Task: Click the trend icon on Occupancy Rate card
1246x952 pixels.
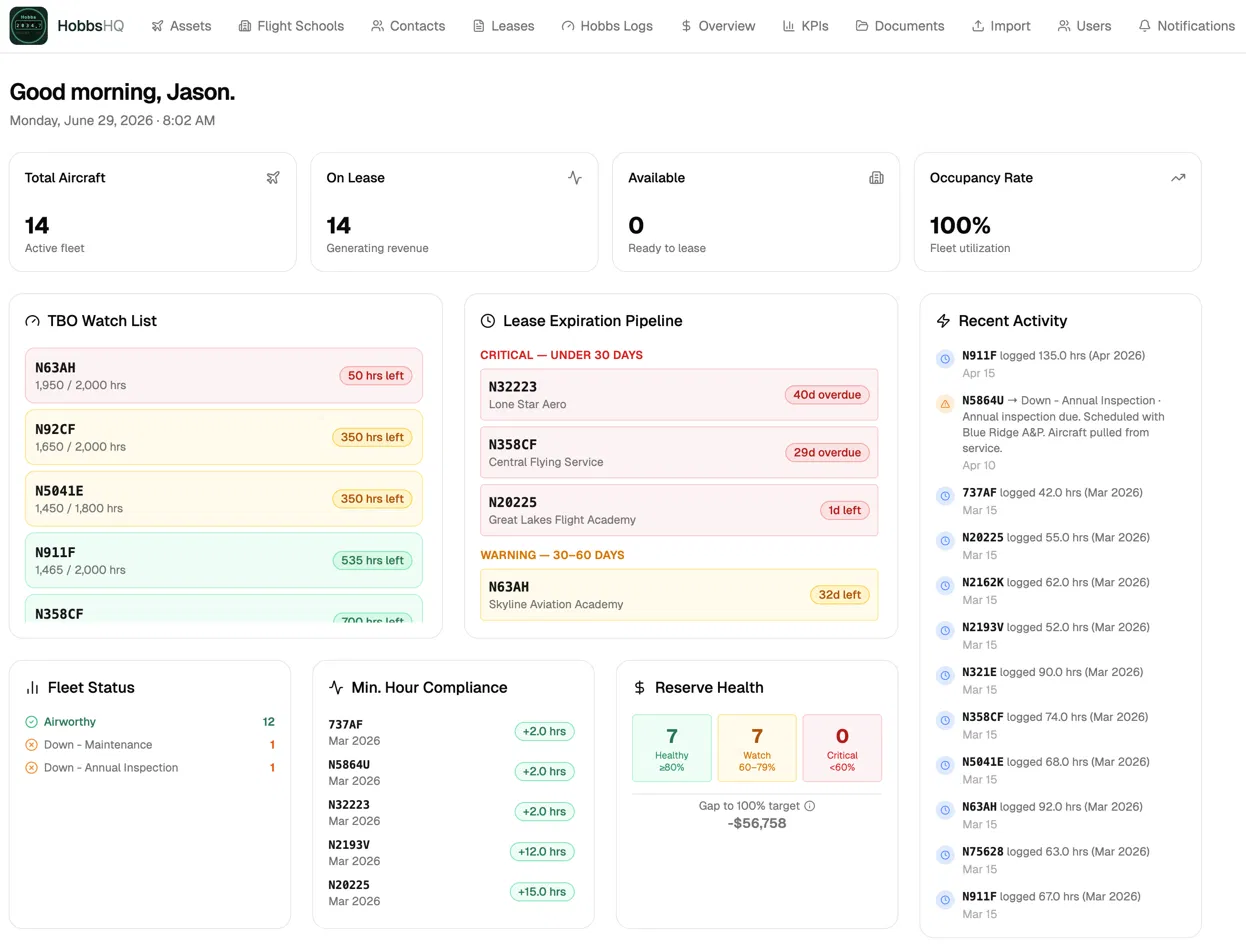Action: click(x=1178, y=178)
